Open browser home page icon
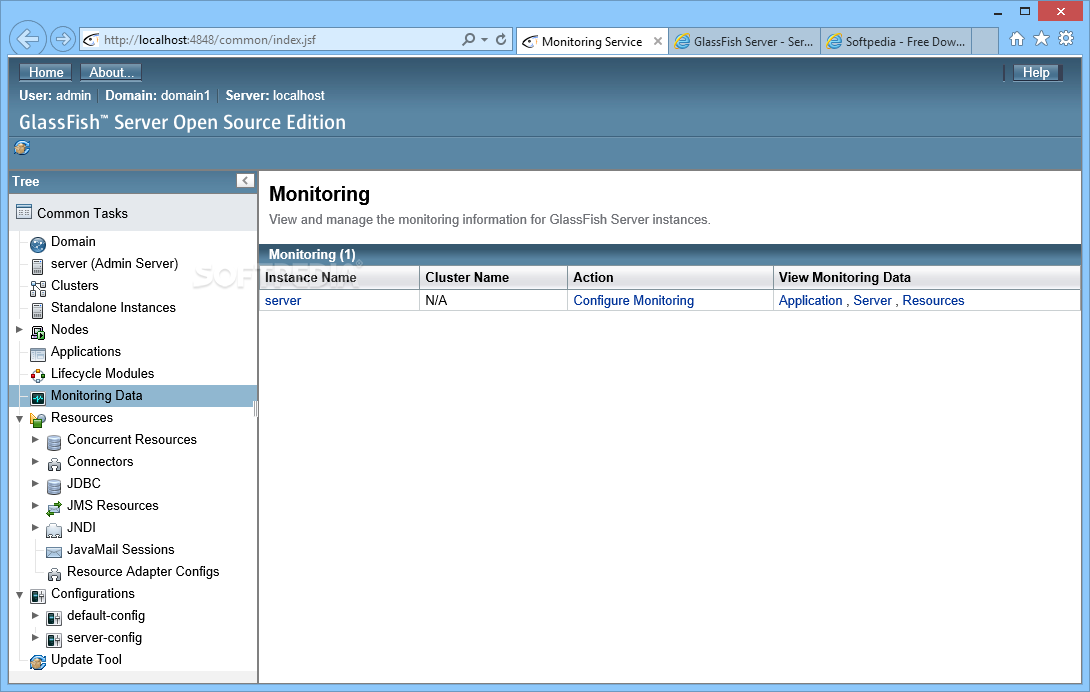Screen dimensions: 1090x692 [x=1016, y=39]
